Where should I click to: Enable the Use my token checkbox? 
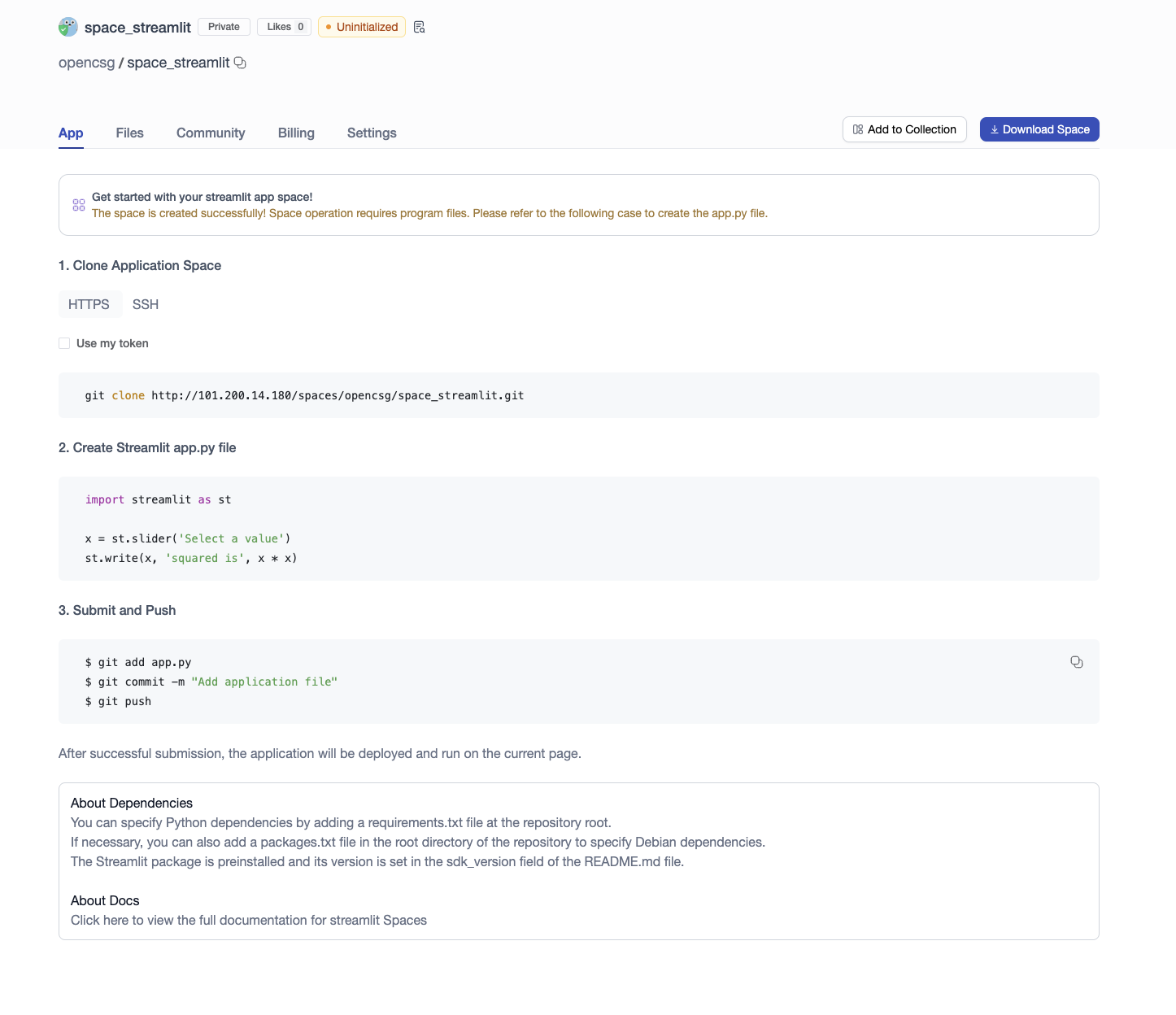pos(64,343)
